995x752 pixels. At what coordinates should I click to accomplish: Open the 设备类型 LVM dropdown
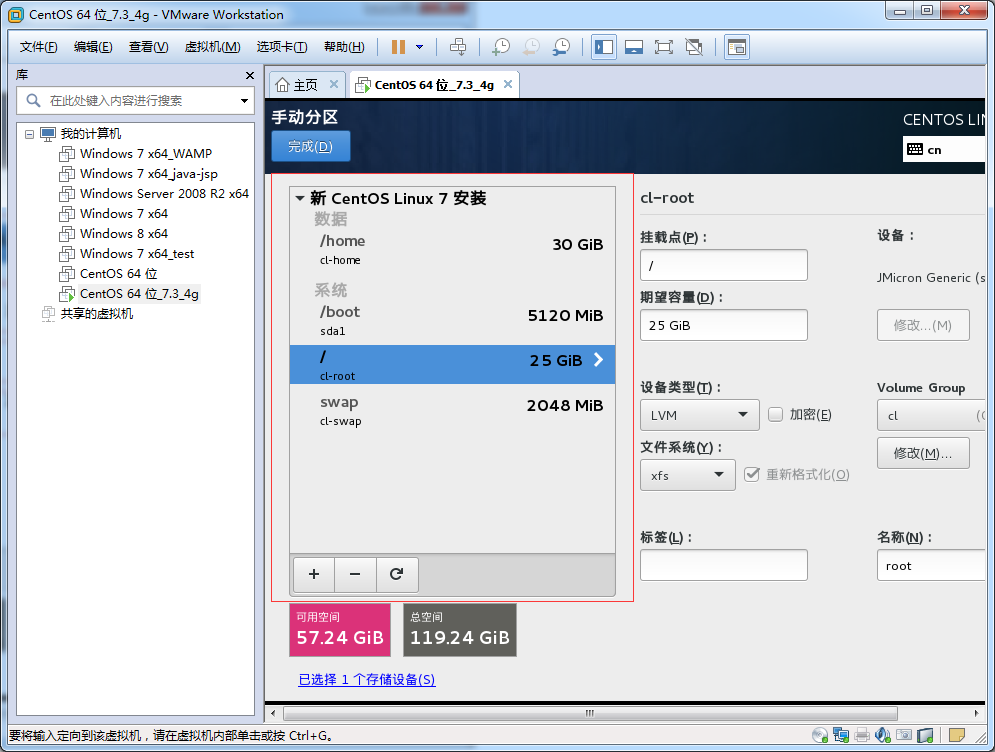pos(699,415)
